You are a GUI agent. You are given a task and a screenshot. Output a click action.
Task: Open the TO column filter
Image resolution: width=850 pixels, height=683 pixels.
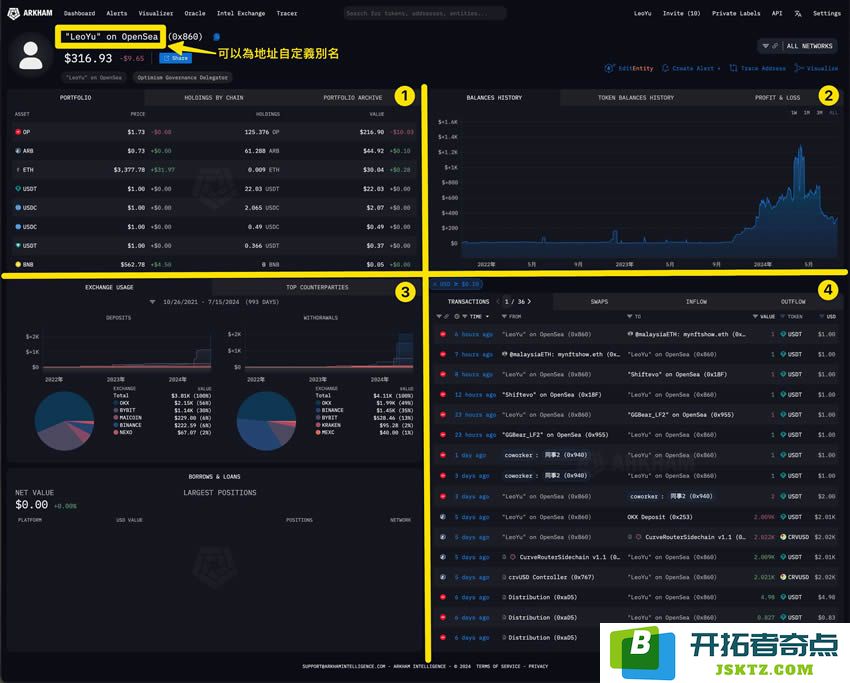tap(629, 317)
